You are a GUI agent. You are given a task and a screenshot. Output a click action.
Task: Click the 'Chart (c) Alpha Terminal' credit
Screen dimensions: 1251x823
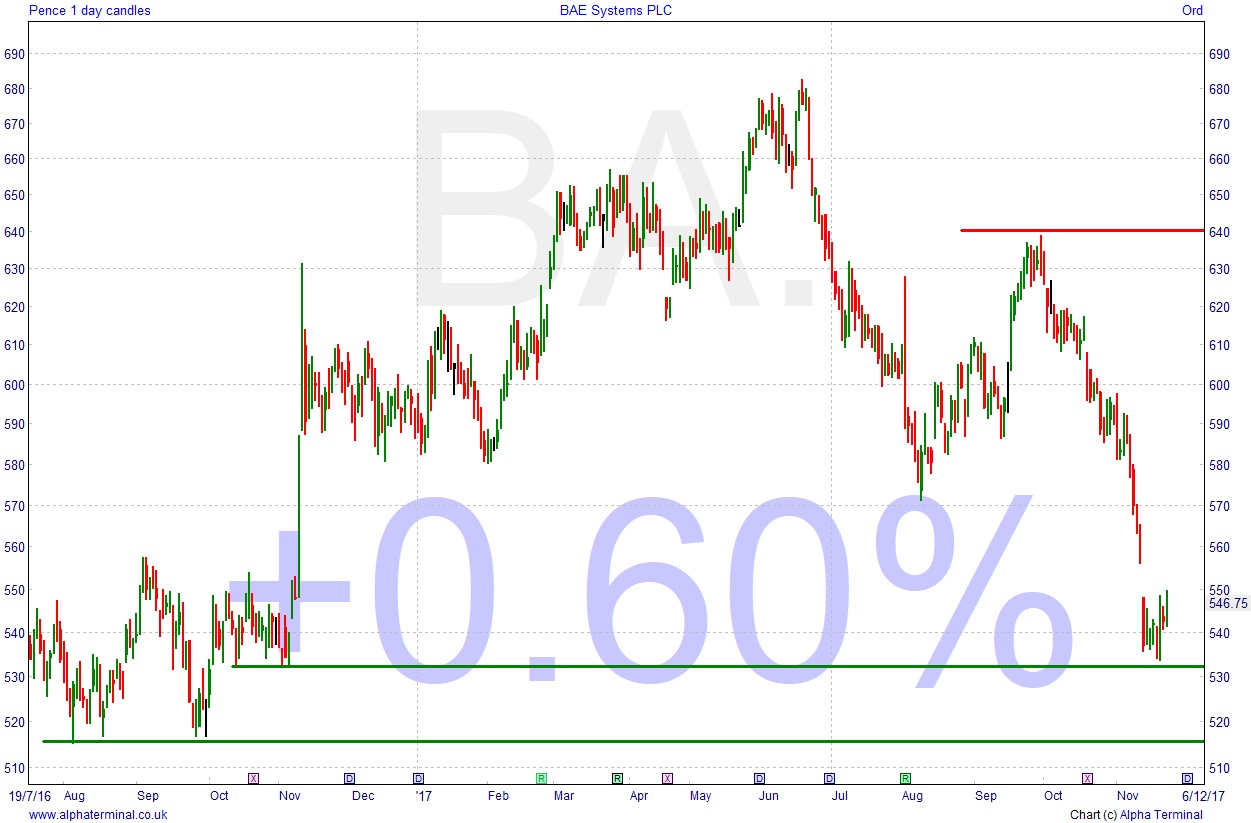(x=1136, y=815)
